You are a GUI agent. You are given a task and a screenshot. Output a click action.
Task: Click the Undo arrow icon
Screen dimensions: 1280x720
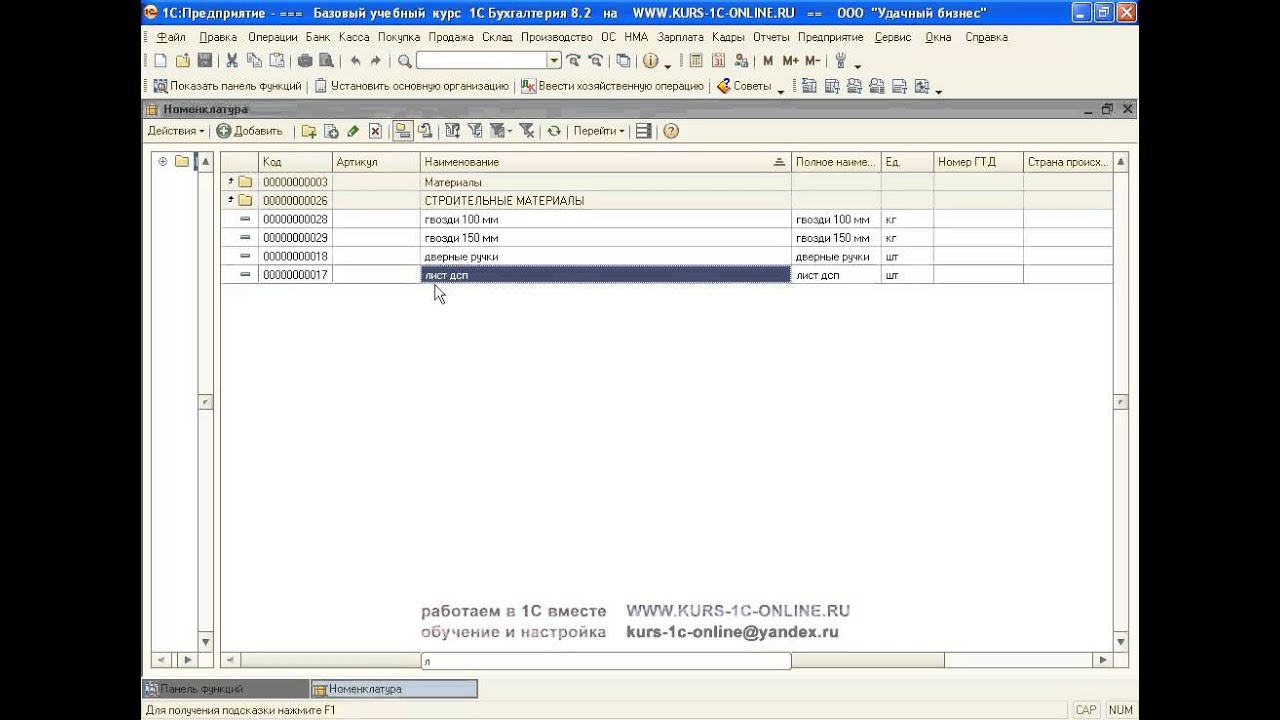click(x=354, y=61)
